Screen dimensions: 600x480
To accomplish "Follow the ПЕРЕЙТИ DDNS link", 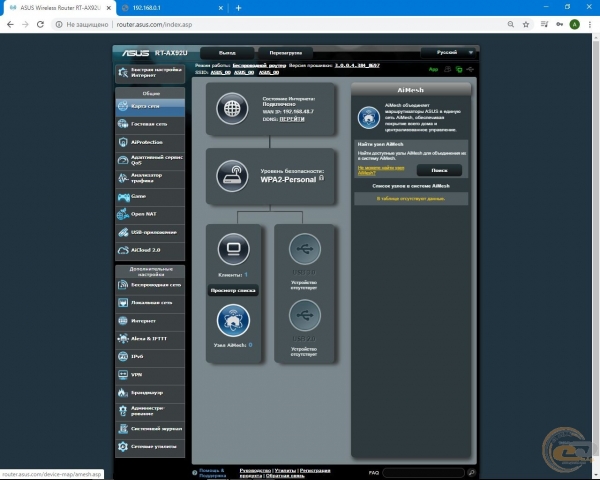I will pyautogui.click(x=292, y=119).
